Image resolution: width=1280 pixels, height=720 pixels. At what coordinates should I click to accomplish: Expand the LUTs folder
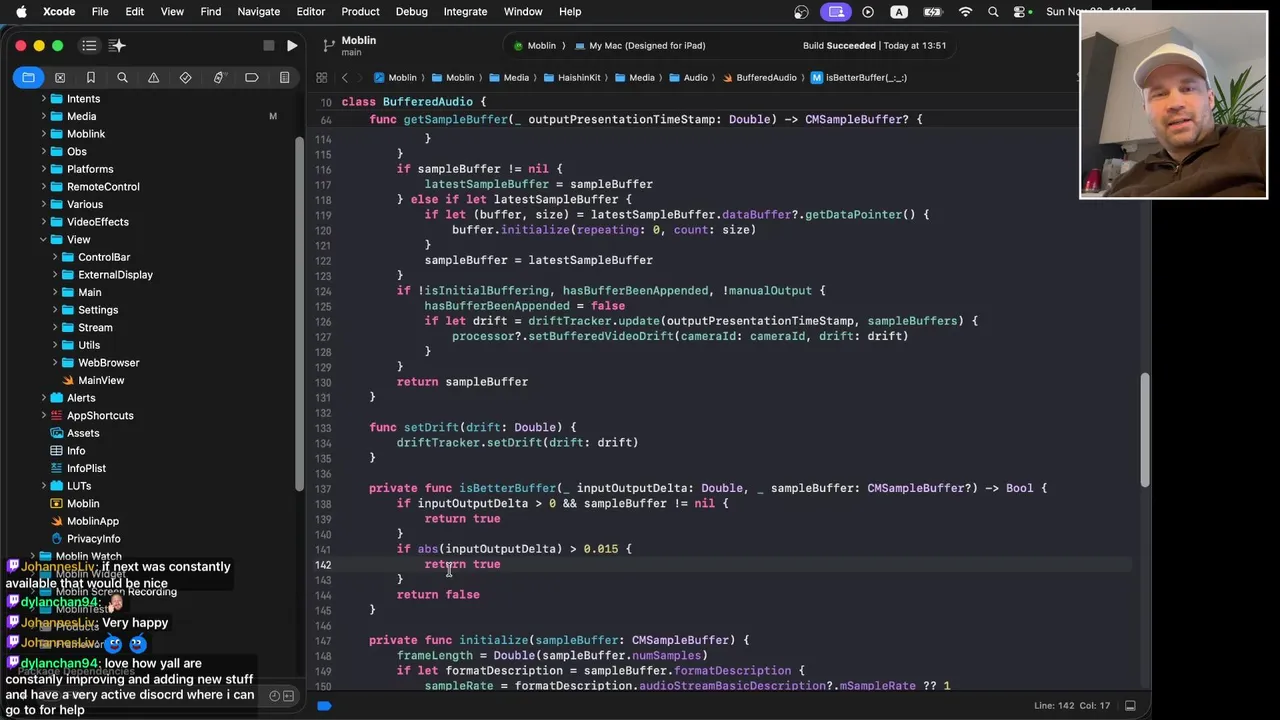point(43,486)
